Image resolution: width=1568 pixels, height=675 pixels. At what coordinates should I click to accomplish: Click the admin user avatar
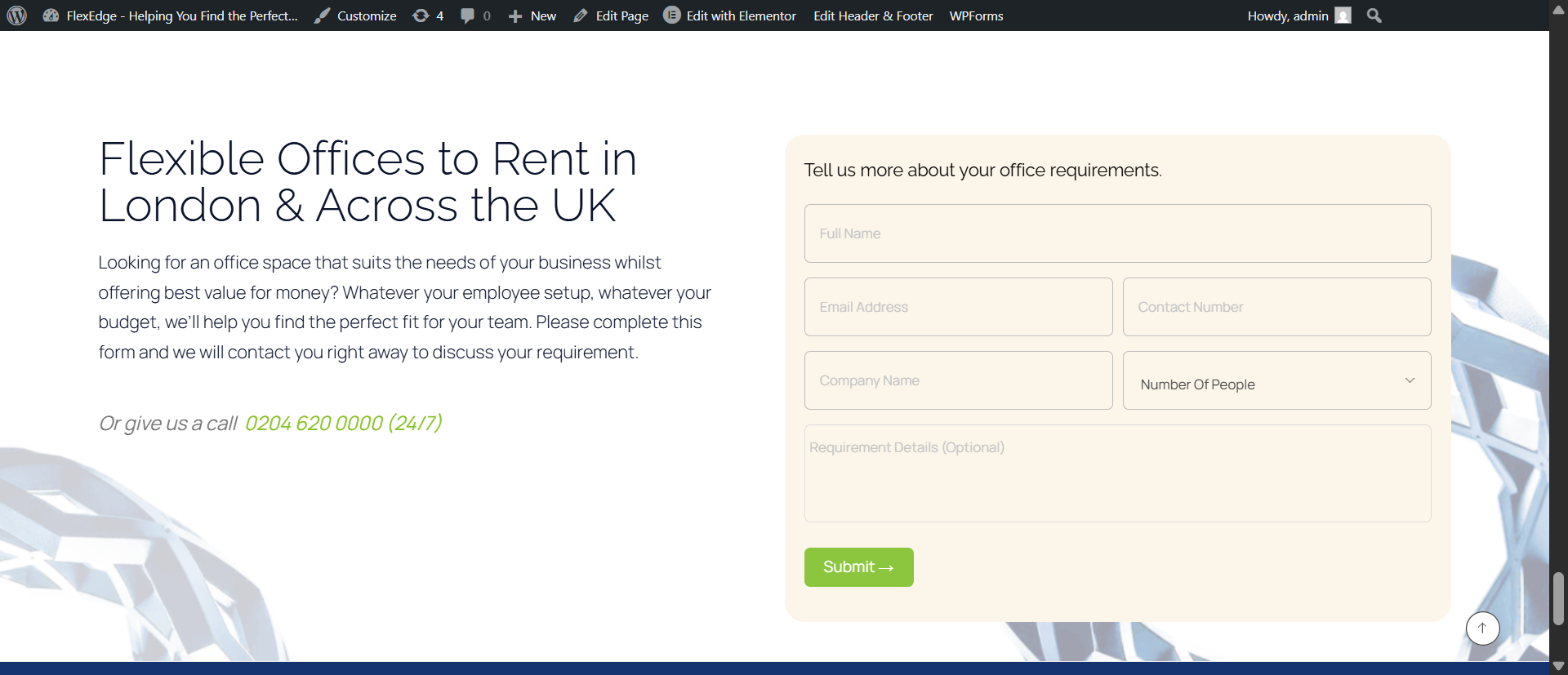[1343, 16]
